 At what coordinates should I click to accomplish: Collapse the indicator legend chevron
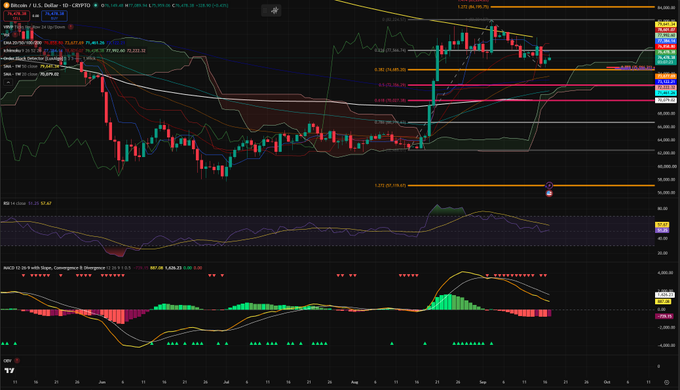[x=8, y=82]
